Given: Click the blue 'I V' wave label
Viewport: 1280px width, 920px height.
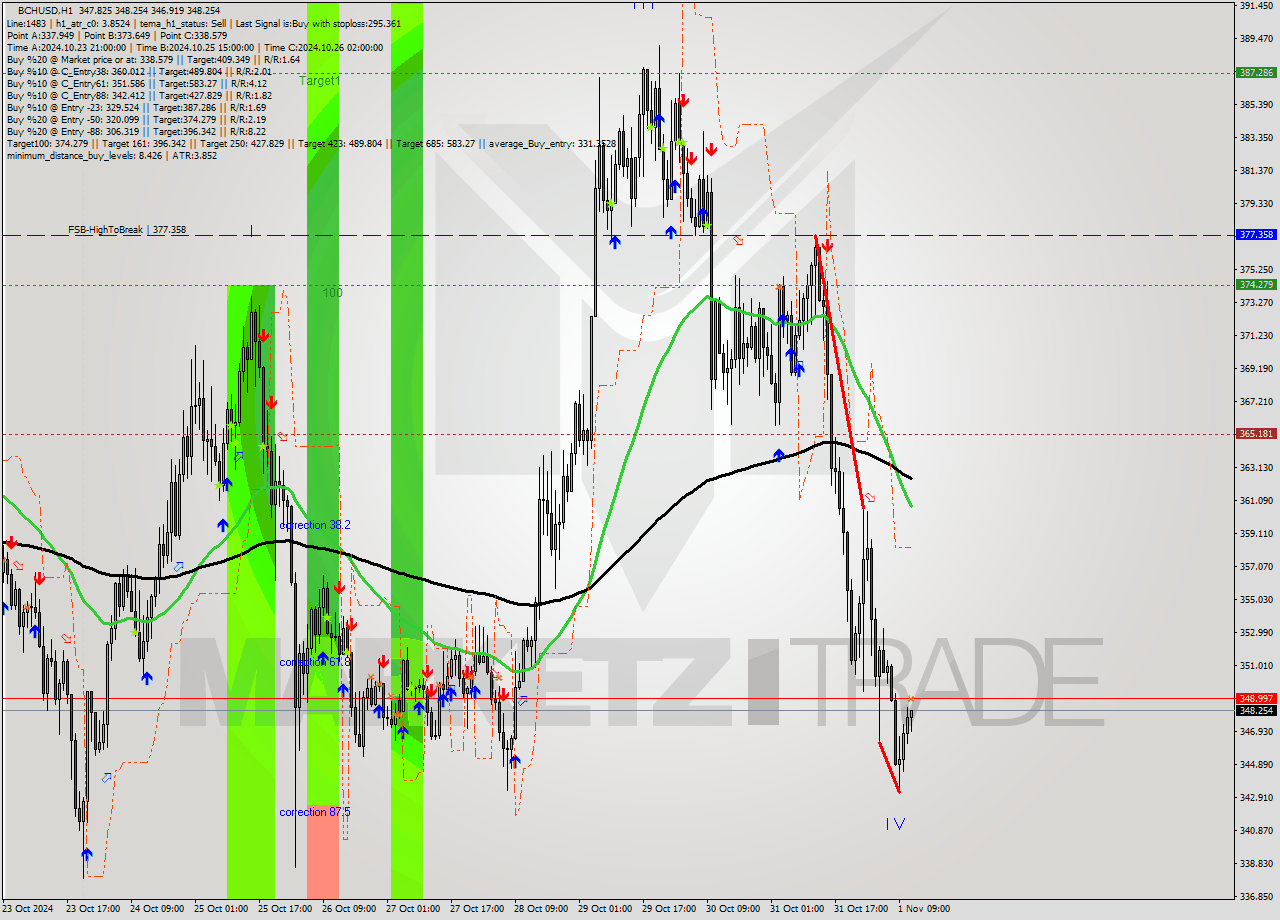Looking at the screenshot, I should [x=895, y=824].
